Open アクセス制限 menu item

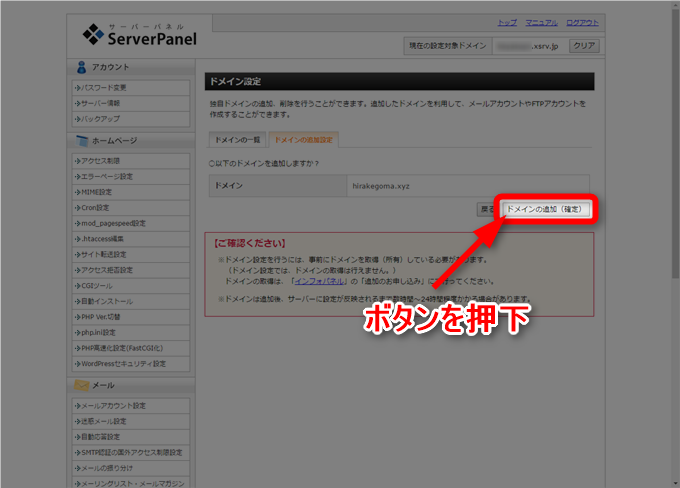tap(131, 161)
